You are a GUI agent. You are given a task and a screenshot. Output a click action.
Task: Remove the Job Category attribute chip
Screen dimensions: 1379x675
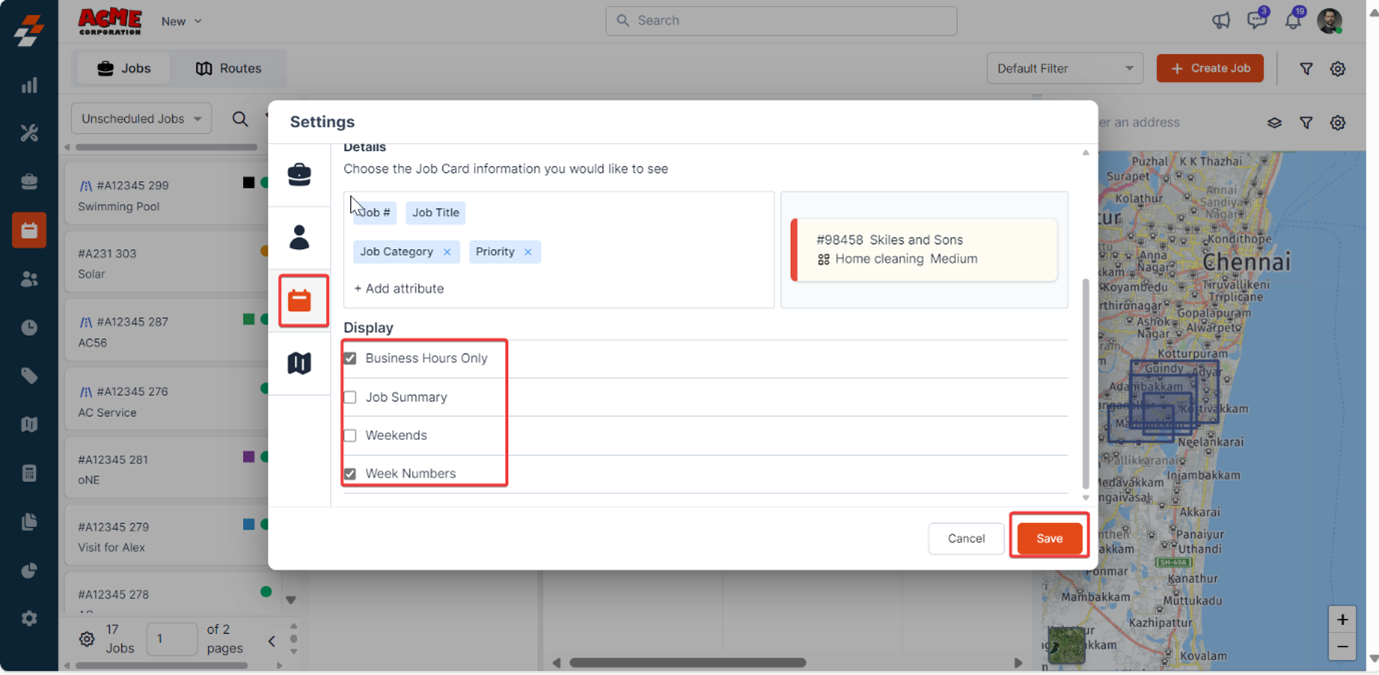tap(447, 252)
